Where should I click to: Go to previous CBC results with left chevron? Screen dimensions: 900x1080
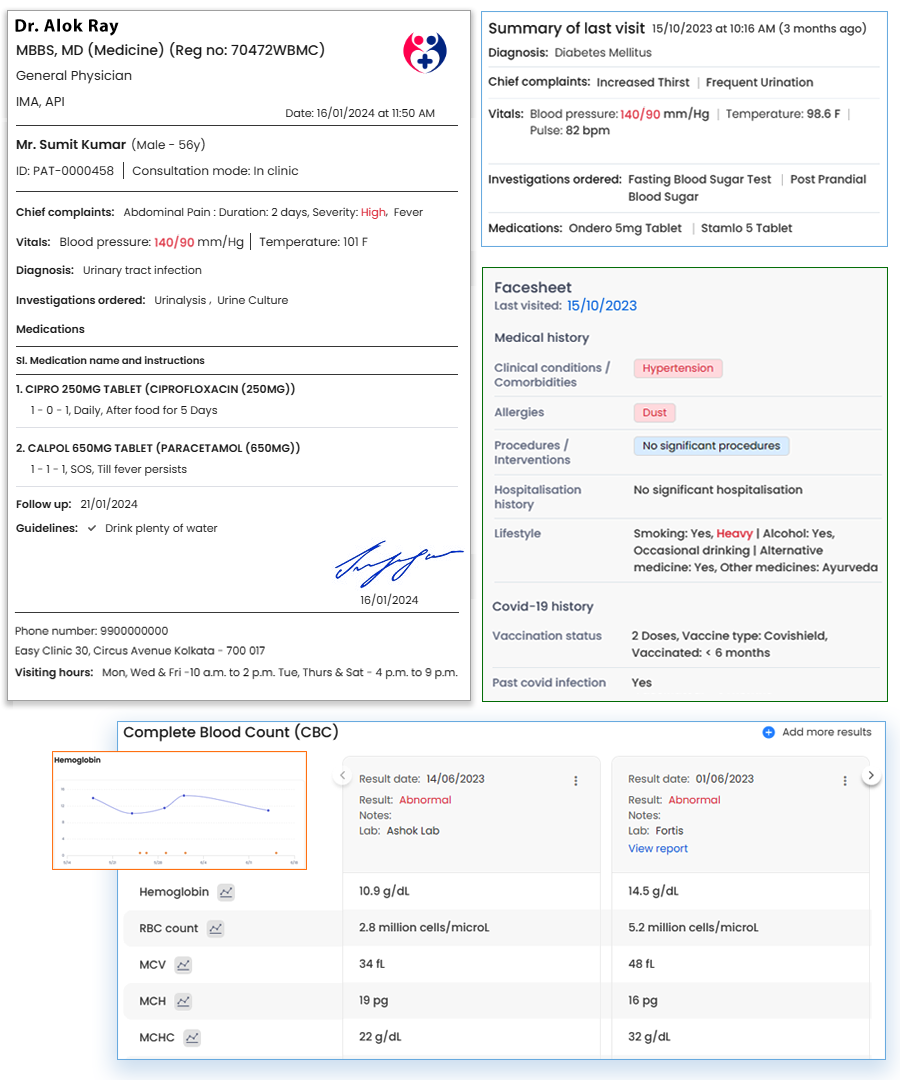(x=342, y=776)
